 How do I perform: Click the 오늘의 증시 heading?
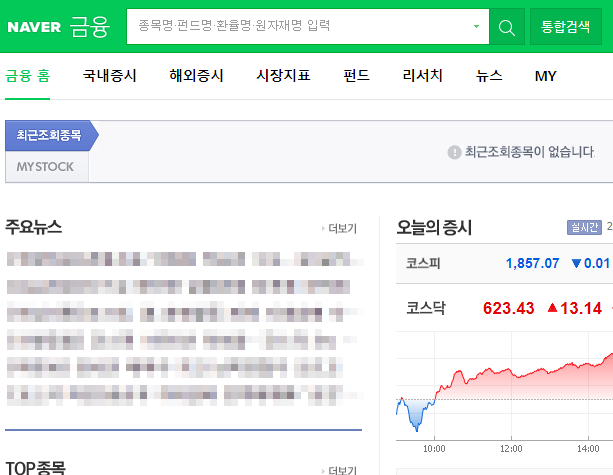[434, 227]
